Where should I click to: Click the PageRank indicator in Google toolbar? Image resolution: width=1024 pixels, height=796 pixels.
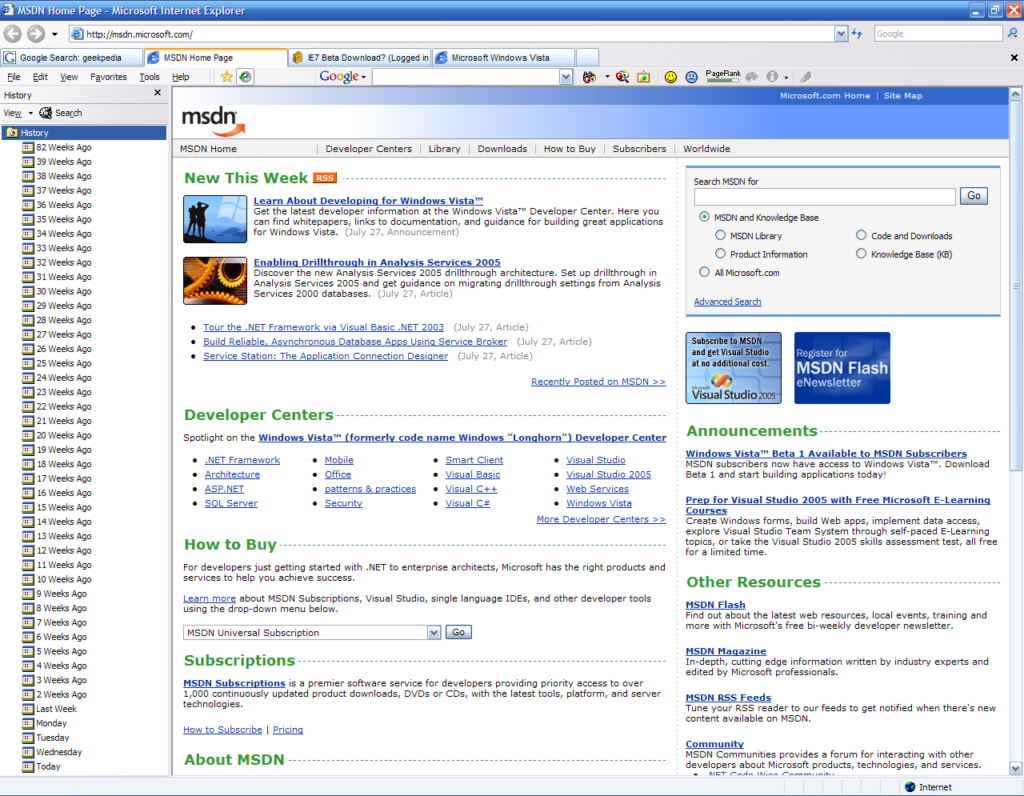[x=723, y=76]
